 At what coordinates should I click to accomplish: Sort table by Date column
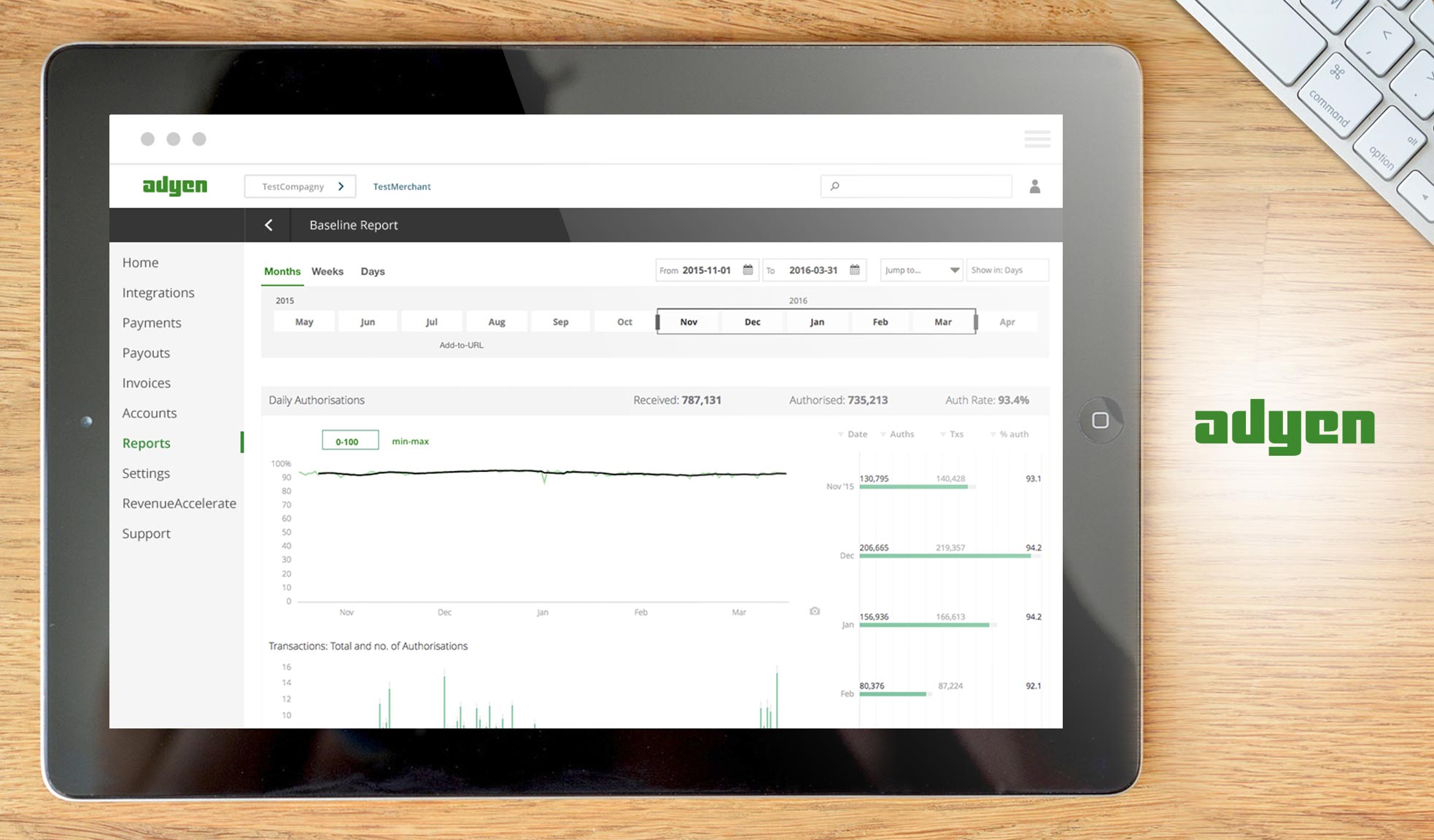click(x=856, y=434)
